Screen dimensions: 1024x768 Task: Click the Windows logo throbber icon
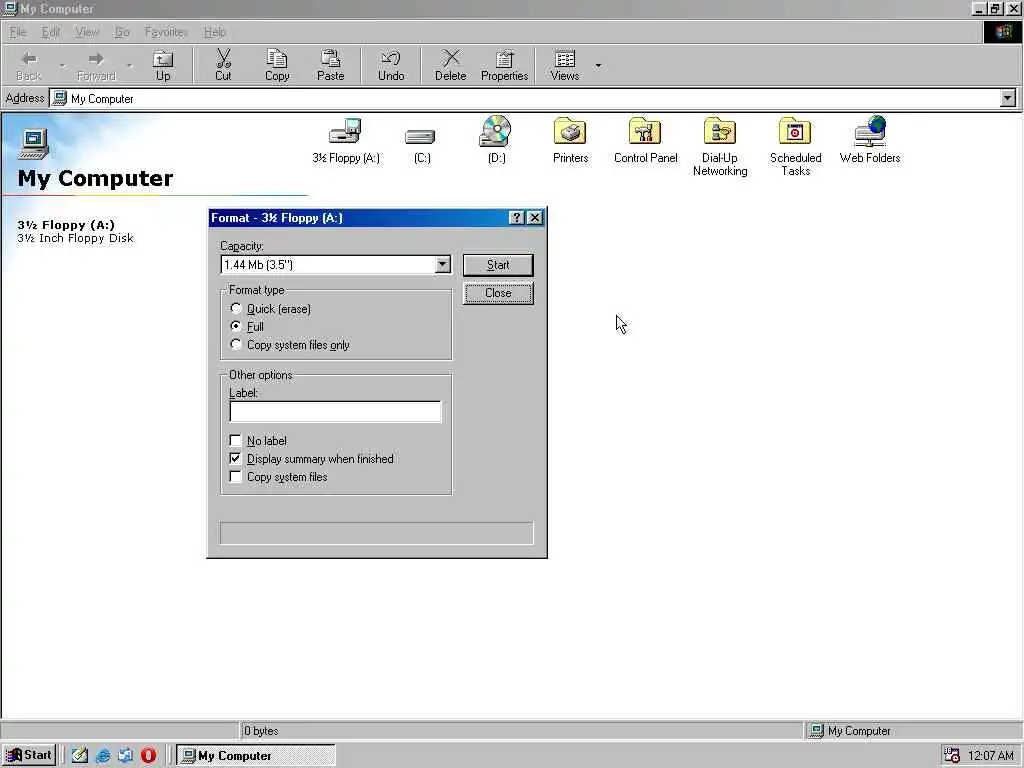(x=1002, y=32)
